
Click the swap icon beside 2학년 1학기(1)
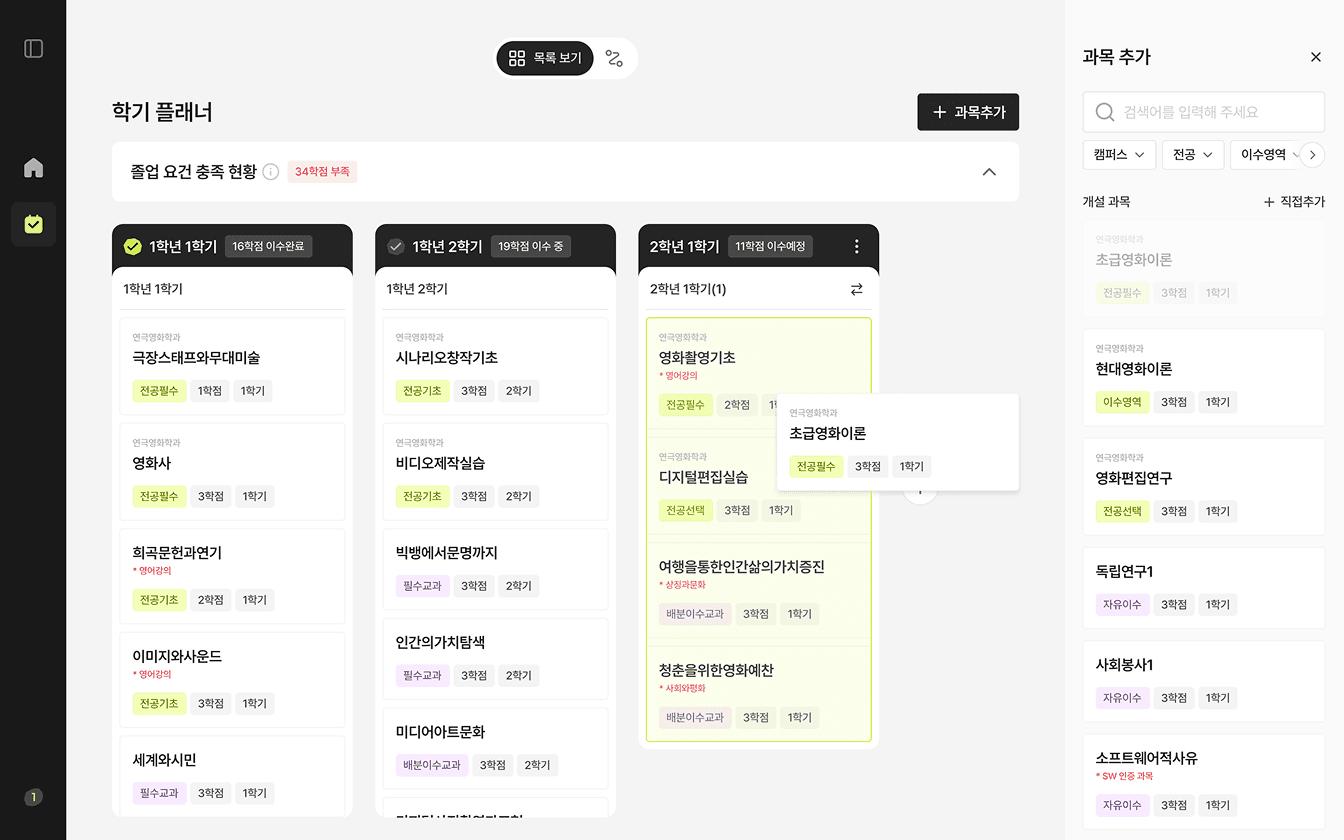[856, 289]
